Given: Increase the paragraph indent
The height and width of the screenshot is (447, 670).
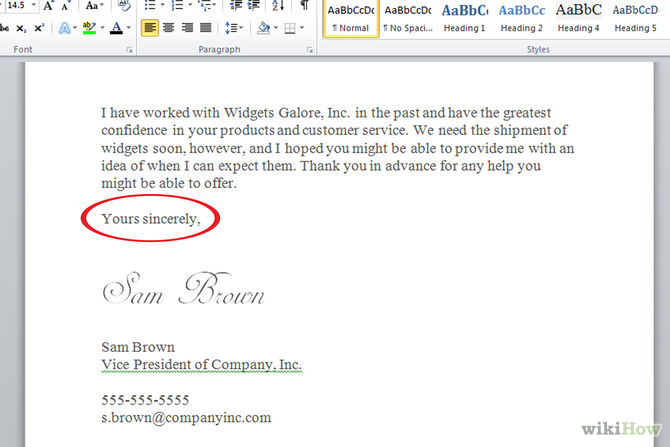Looking at the screenshot, I should point(254,6).
